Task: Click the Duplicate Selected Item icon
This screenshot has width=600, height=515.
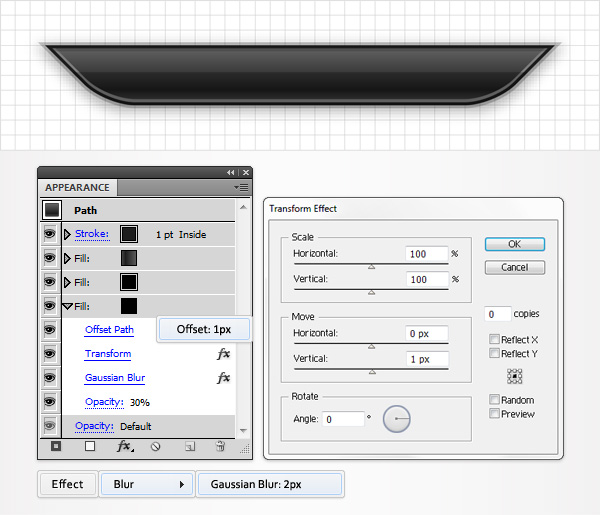Action: pos(190,447)
